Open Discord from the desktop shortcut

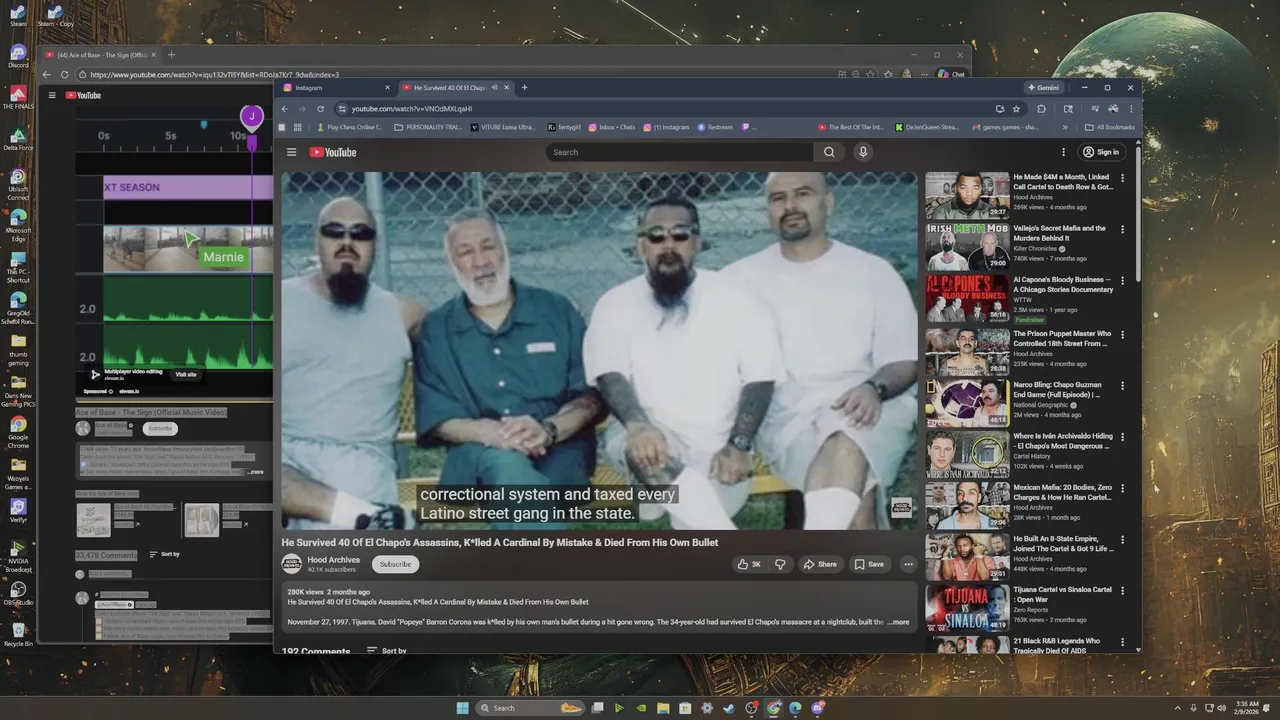[18, 56]
